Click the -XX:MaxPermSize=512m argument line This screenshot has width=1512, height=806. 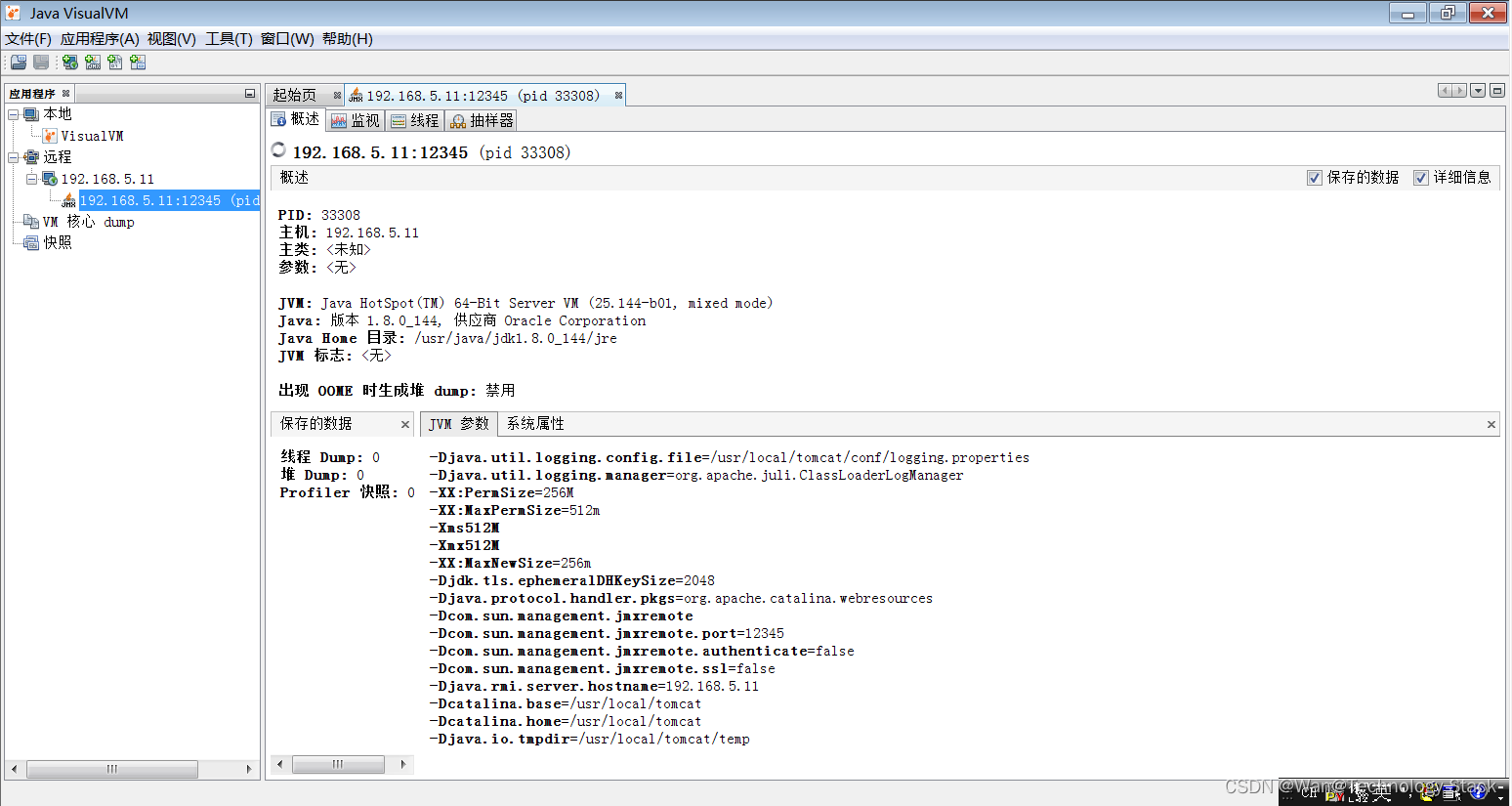coord(515,510)
